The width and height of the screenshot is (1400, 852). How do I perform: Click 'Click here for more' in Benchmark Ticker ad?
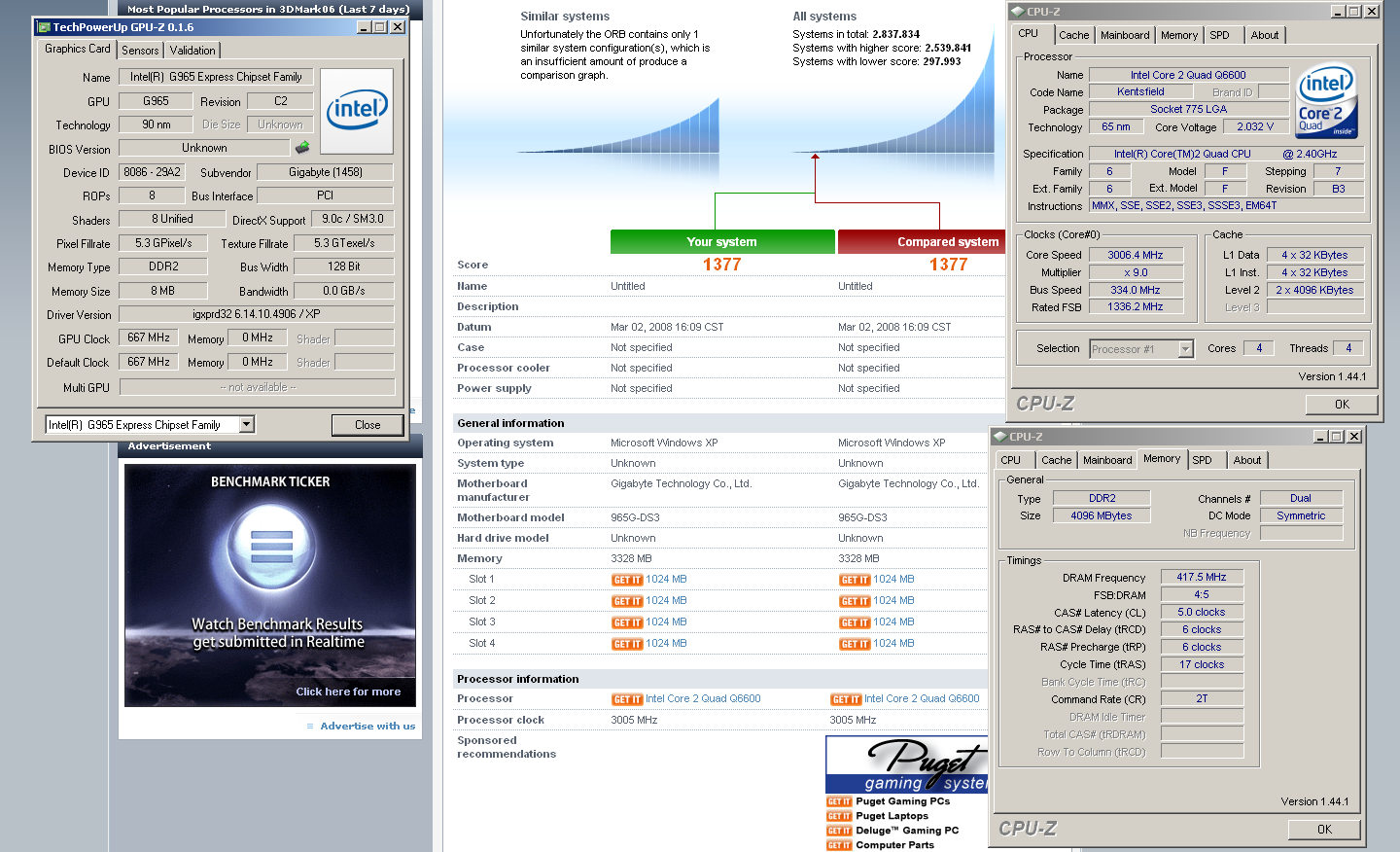[x=348, y=692]
